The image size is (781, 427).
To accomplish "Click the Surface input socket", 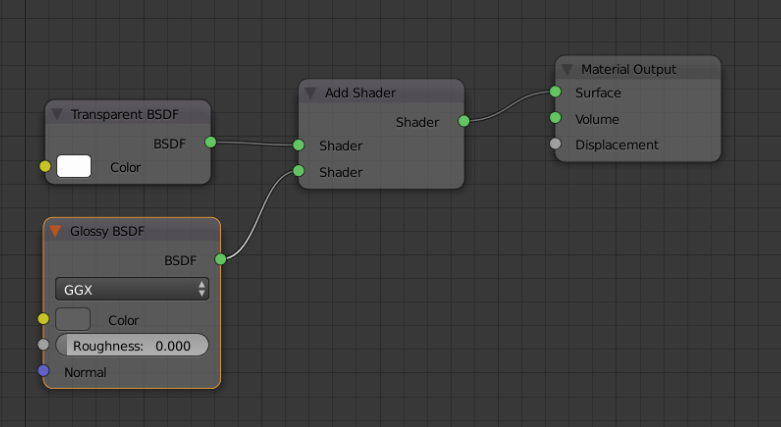I will tap(555, 92).
